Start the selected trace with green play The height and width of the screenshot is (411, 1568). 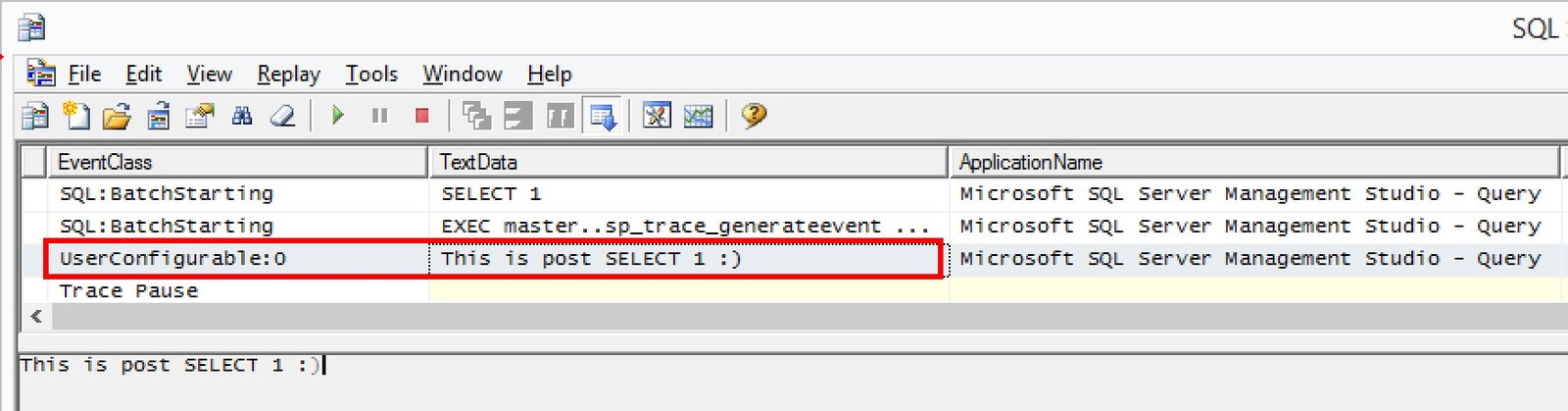pyautogui.click(x=338, y=116)
